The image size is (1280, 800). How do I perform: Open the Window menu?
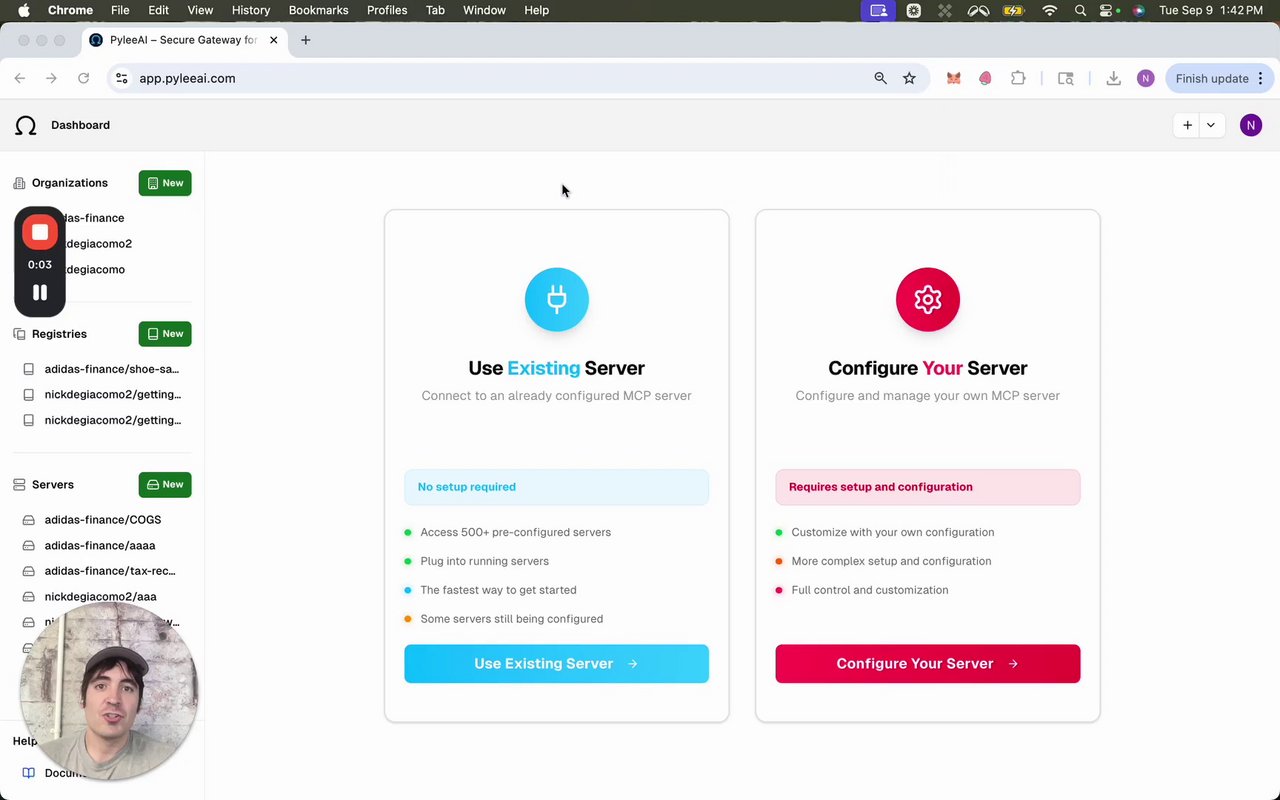(x=484, y=10)
